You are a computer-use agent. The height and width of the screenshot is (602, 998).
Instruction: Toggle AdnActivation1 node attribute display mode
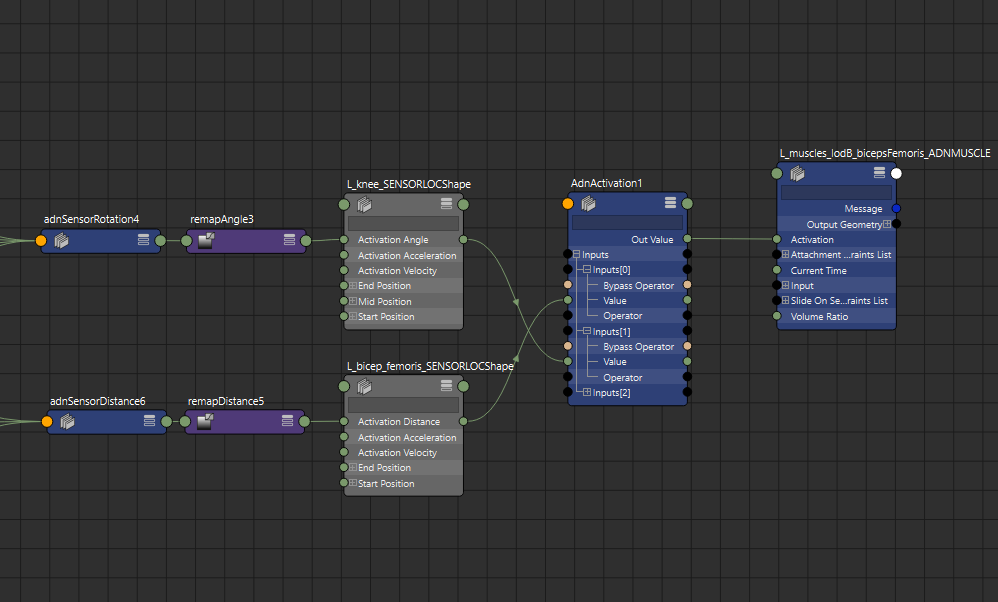[670, 203]
